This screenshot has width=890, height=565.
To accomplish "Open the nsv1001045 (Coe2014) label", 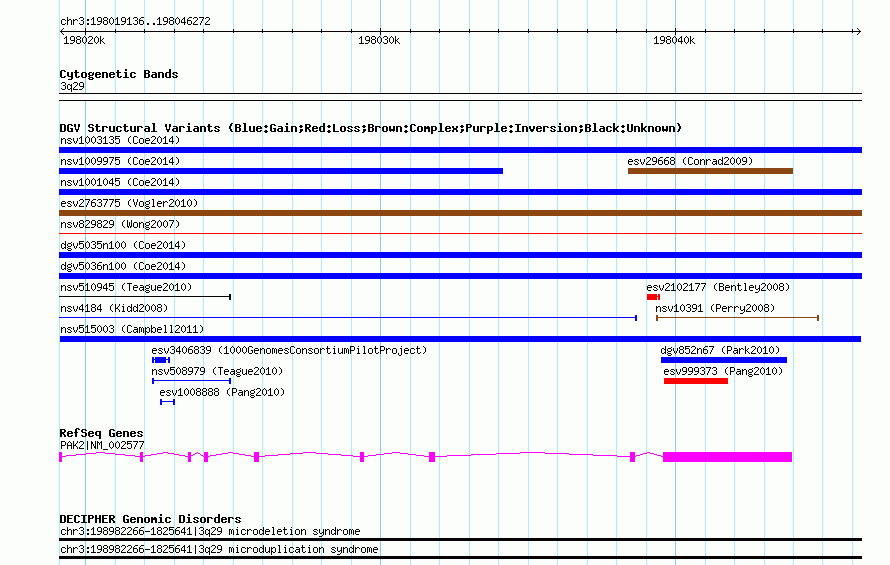I will point(120,182).
